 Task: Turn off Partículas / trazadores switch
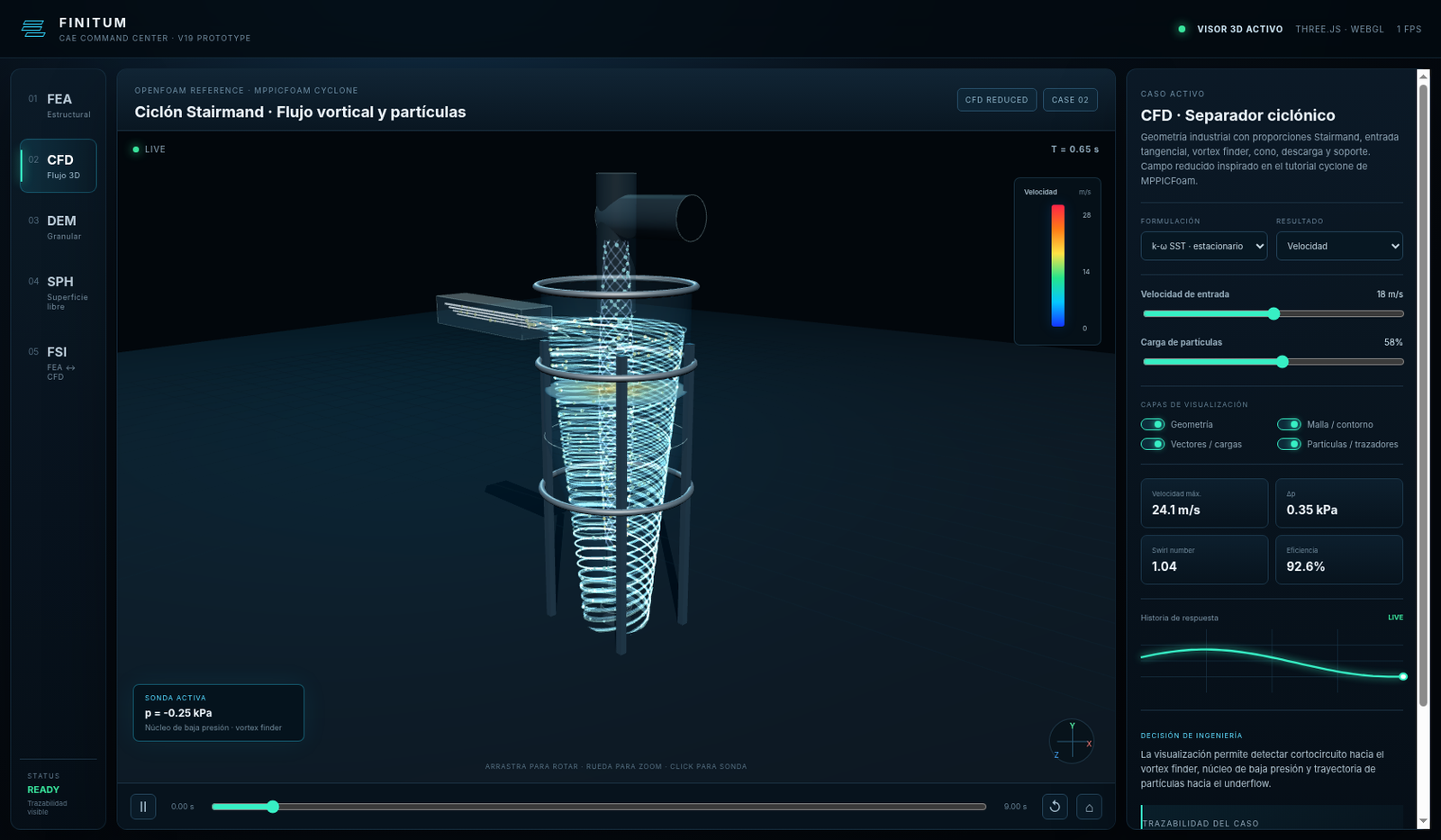pos(1289,444)
